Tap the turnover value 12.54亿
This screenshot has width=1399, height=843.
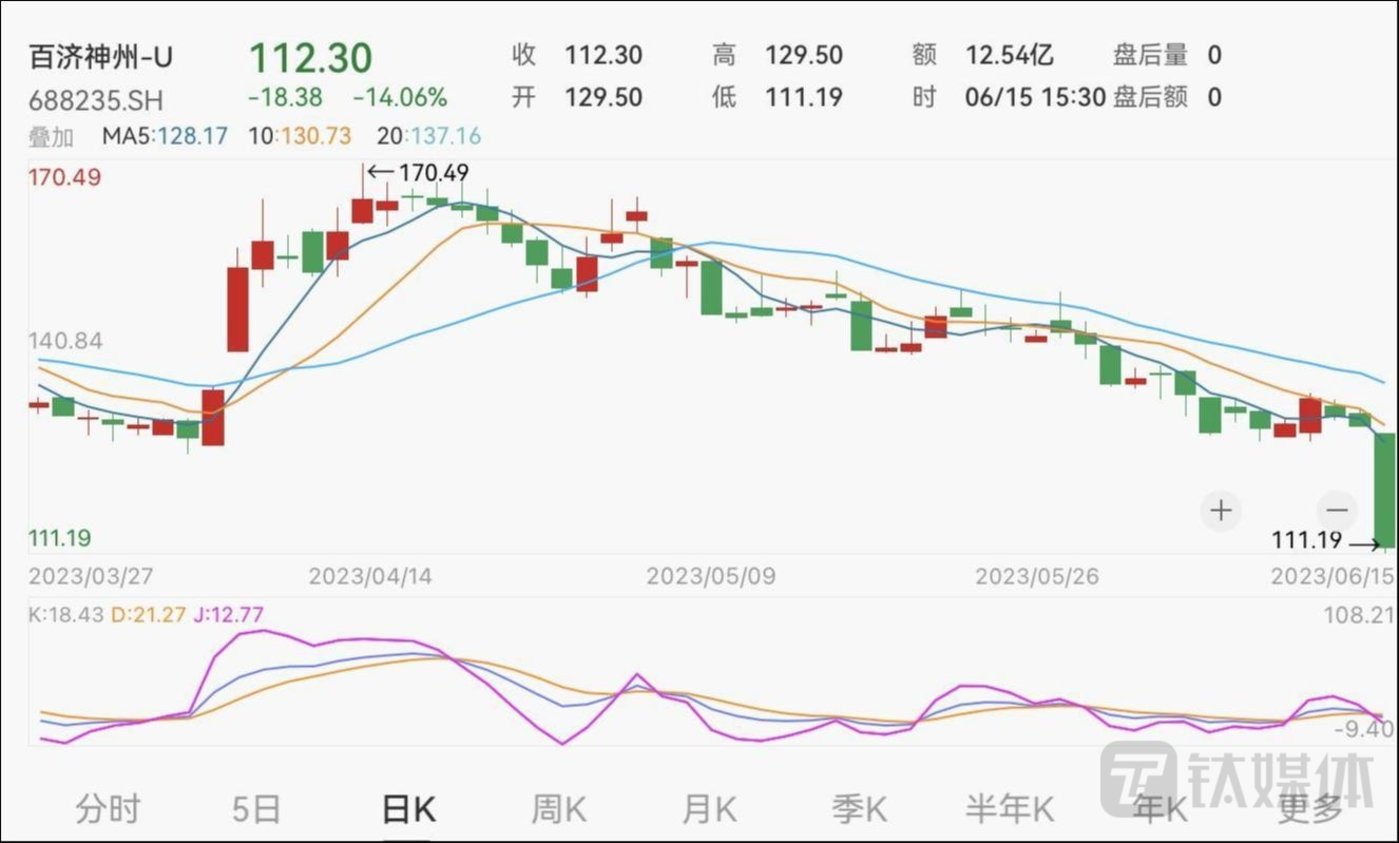pyautogui.click(x=1009, y=55)
